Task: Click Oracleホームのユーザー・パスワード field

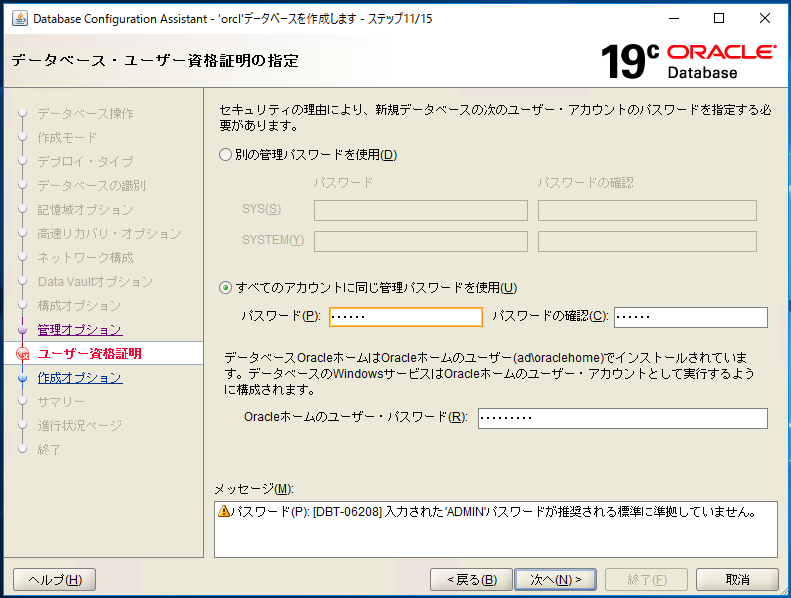Action: coord(622,418)
